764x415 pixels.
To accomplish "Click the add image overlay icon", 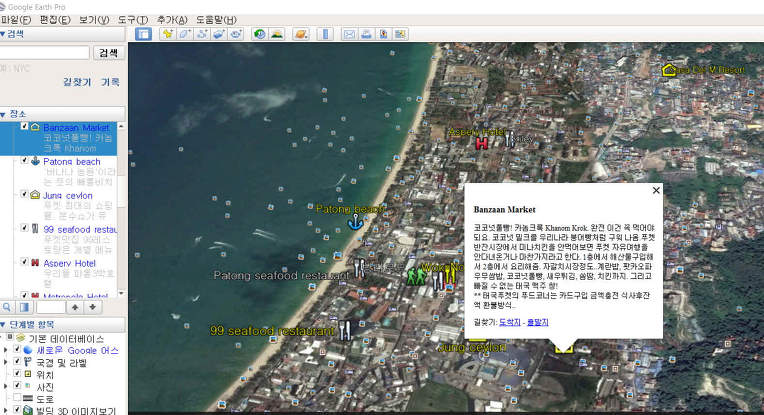I will [219, 34].
